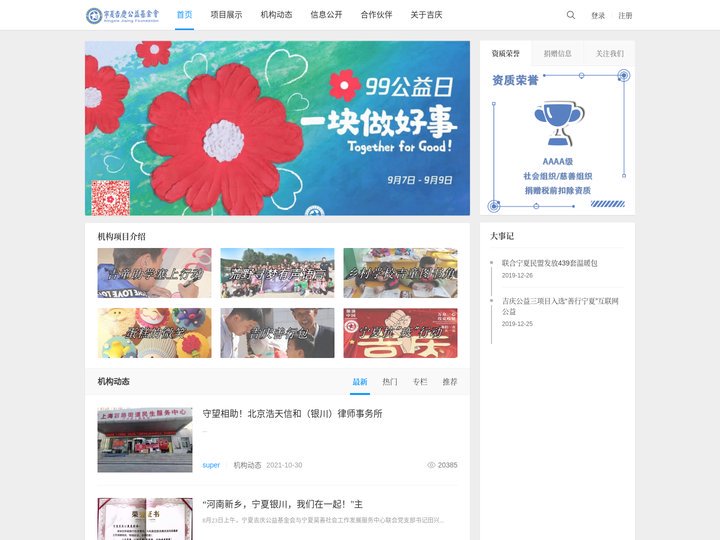Click the 捐赠税前扣除资质 text
720x540 pixels.
click(557, 190)
